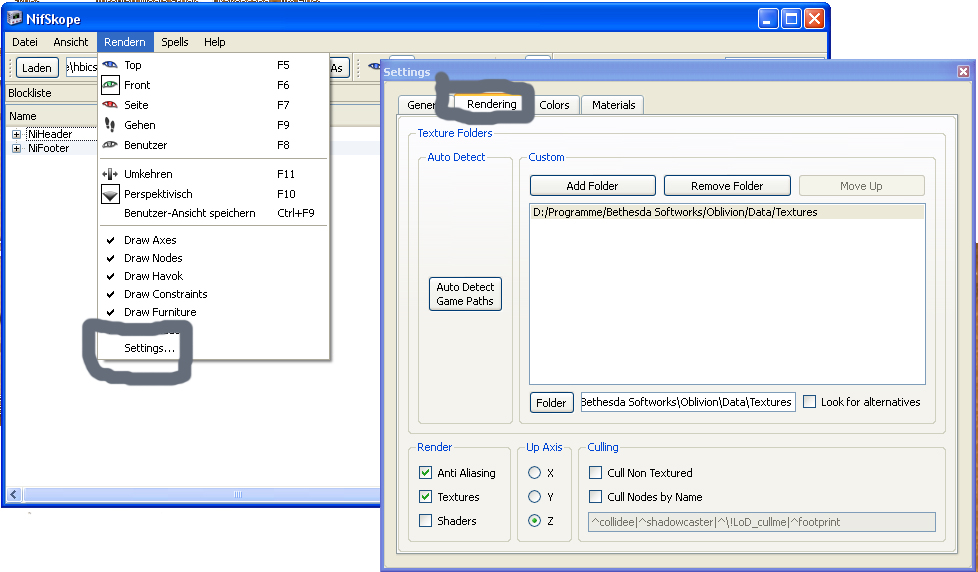
Task: Open the Materials tab
Action: coord(613,105)
